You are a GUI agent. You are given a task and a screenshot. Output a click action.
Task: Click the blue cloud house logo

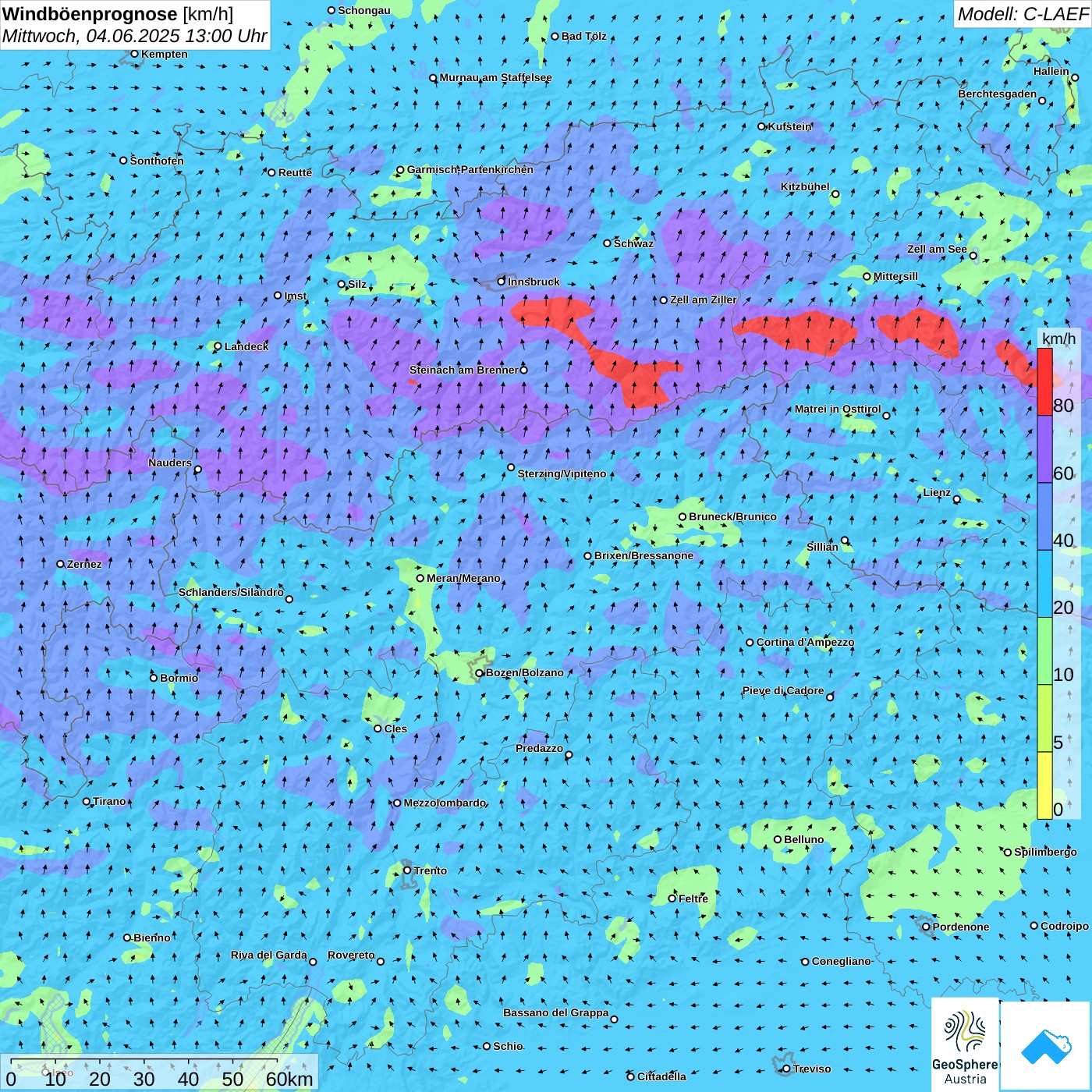[1046, 1047]
